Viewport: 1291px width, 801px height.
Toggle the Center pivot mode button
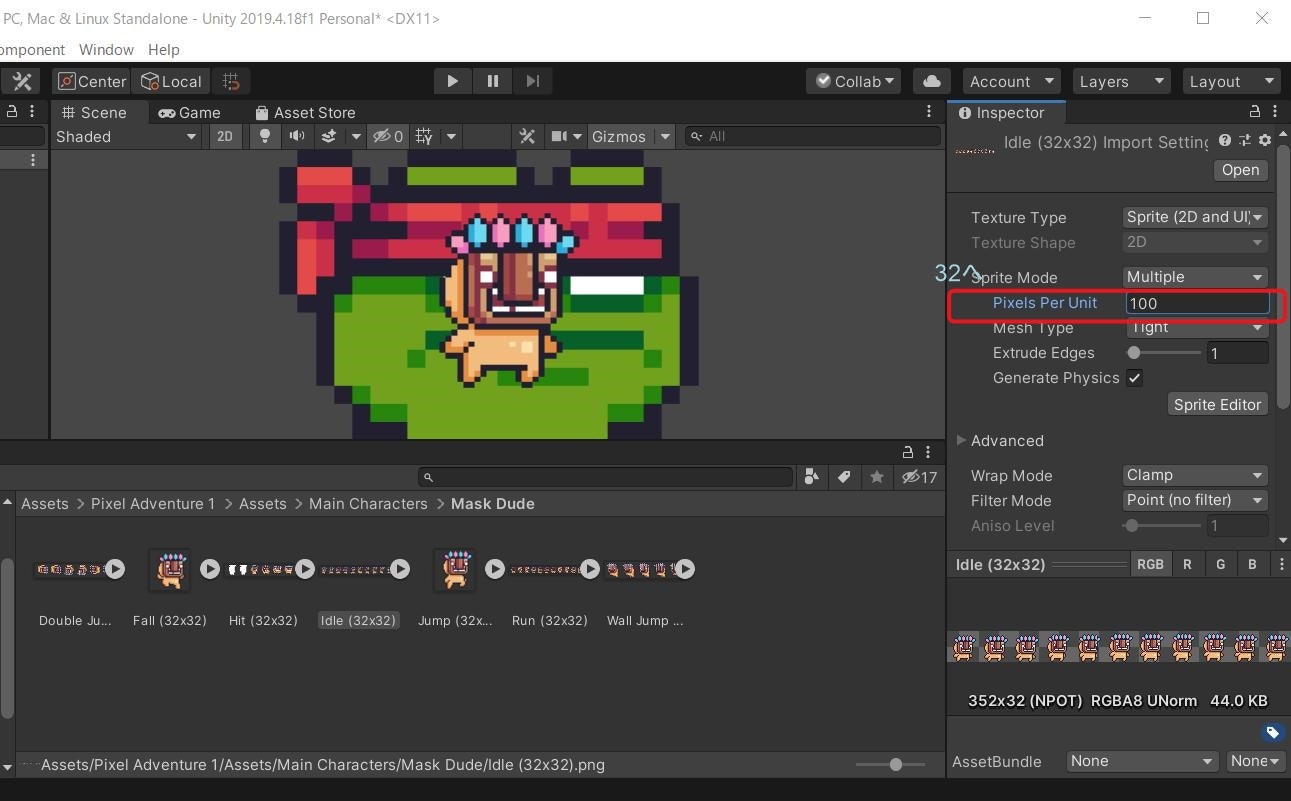click(x=92, y=81)
